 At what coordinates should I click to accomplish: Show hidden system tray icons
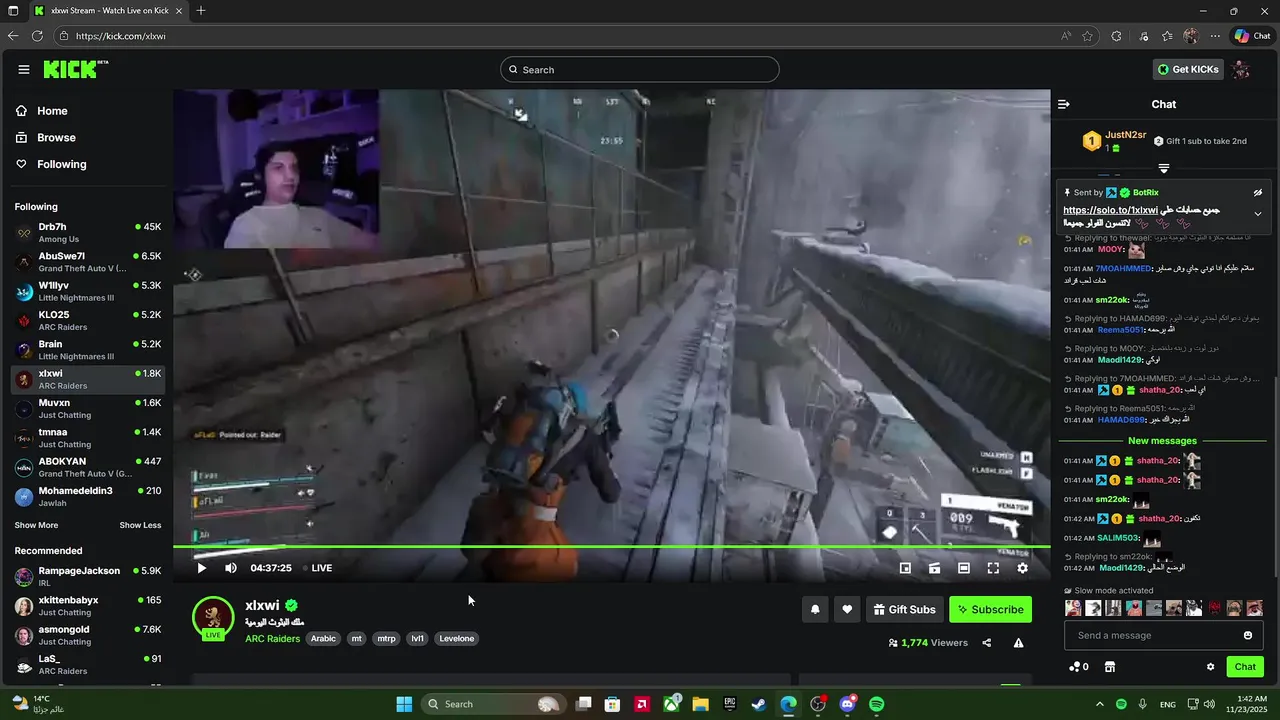1100,704
